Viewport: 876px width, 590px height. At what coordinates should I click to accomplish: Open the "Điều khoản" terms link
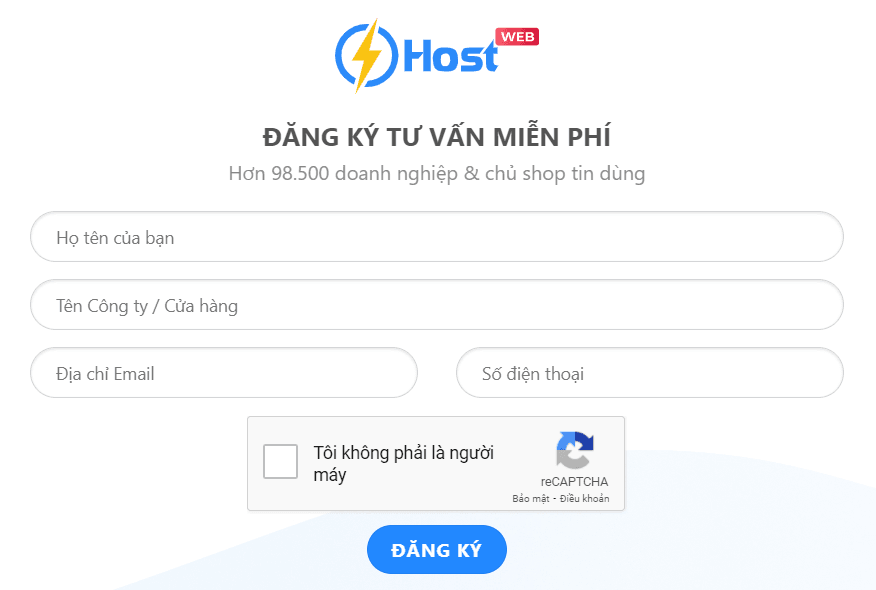(584, 498)
